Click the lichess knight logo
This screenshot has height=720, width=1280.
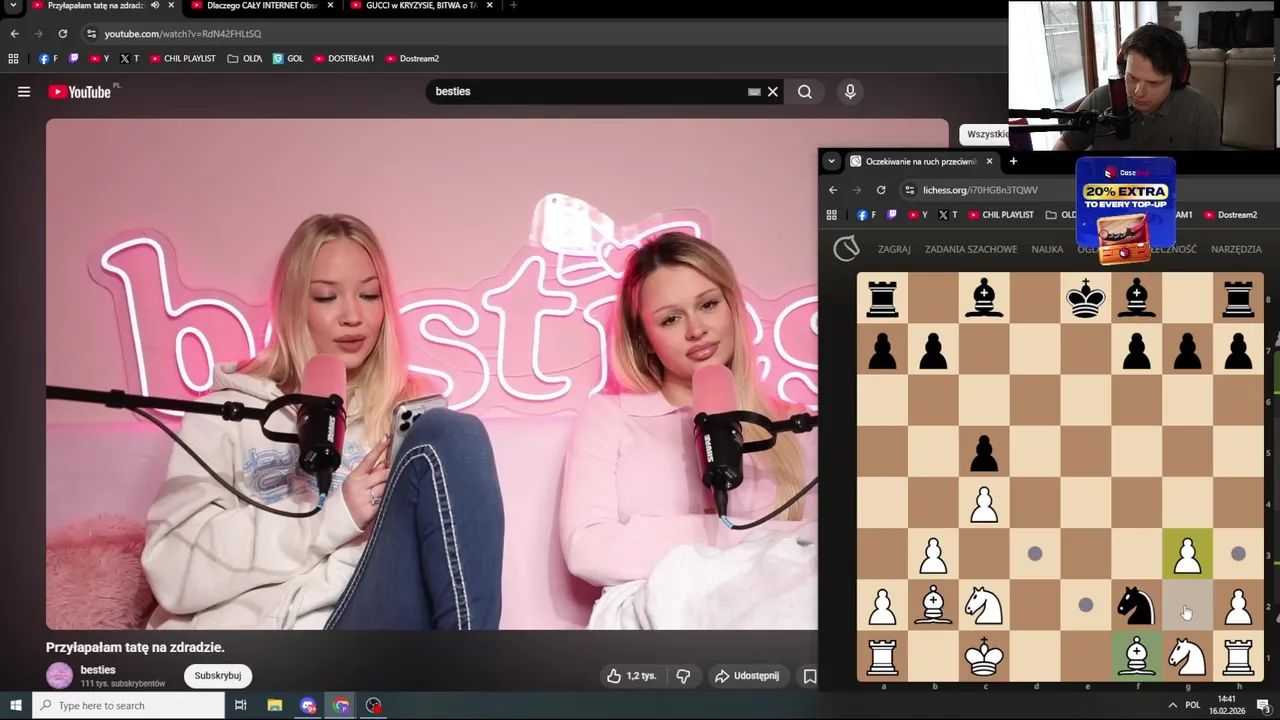(x=846, y=248)
